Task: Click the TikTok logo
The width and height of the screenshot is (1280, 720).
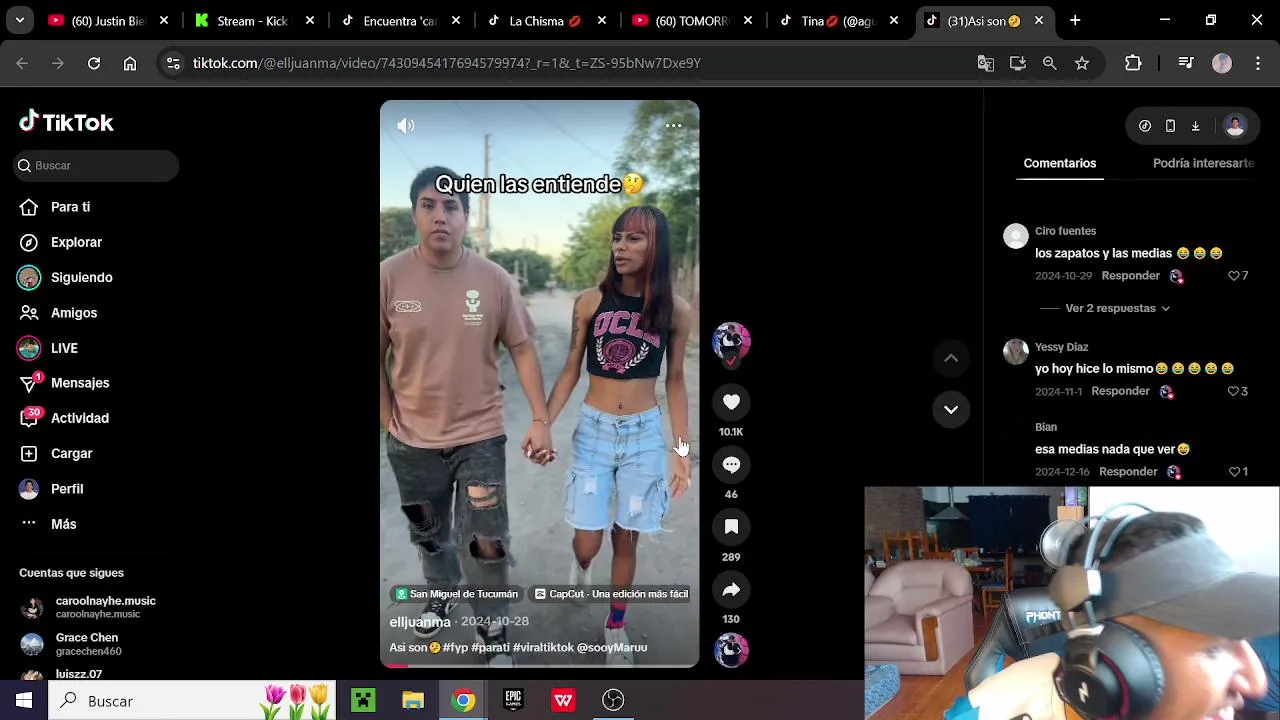Action: coord(66,122)
